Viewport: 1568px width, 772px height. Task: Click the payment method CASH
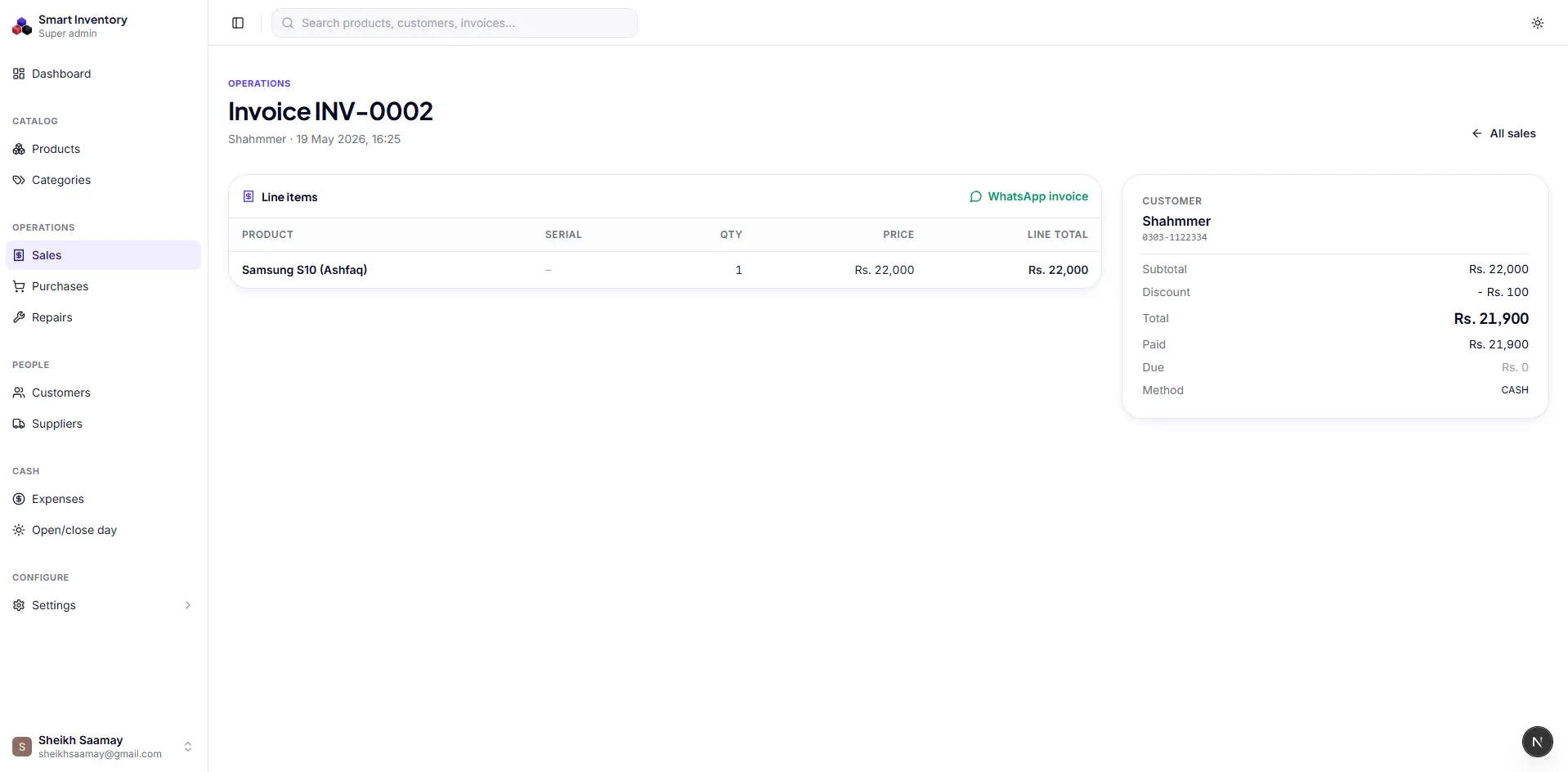(1515, 390)
